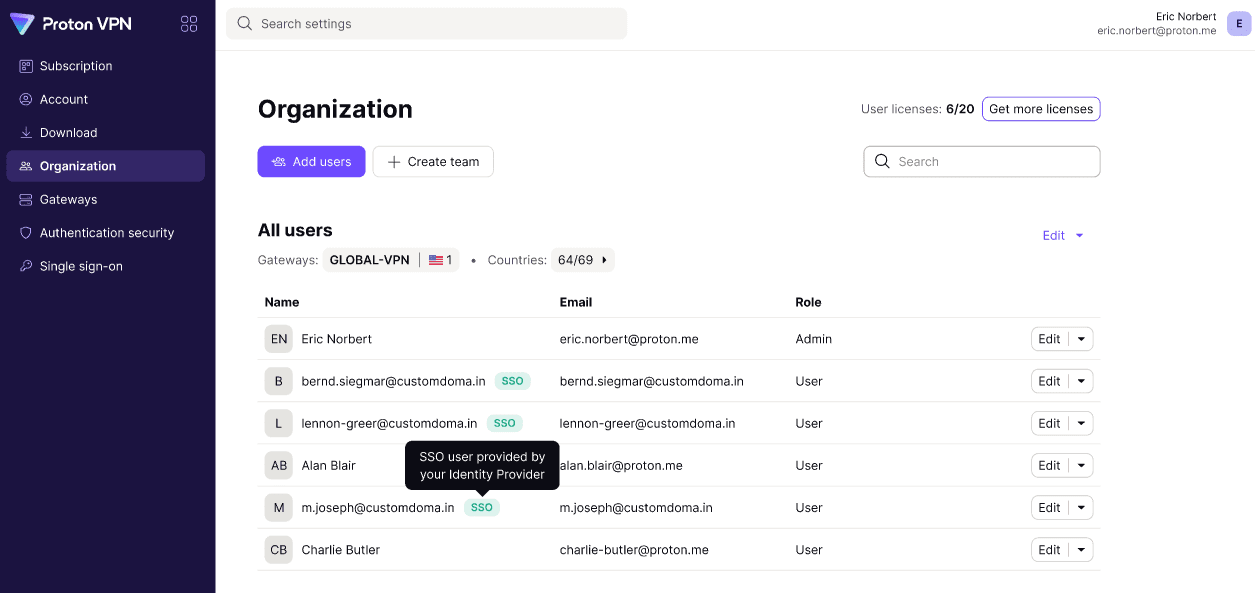1255x593 pixels.
Task: Open the dropdown arrow for Charlie Butler's row
Action: [x=1081, y=550]
